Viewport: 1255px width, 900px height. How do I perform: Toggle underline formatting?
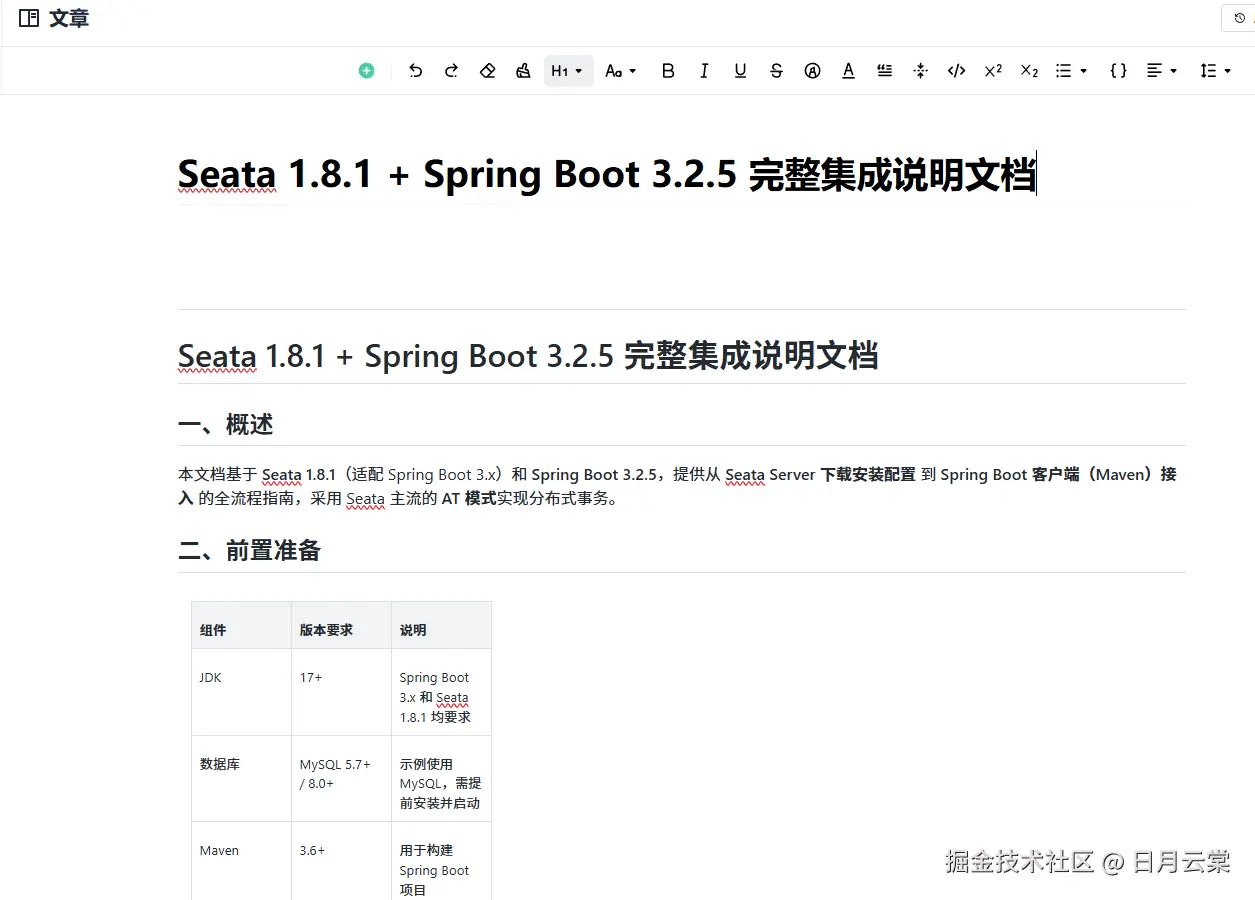point(740,71)
